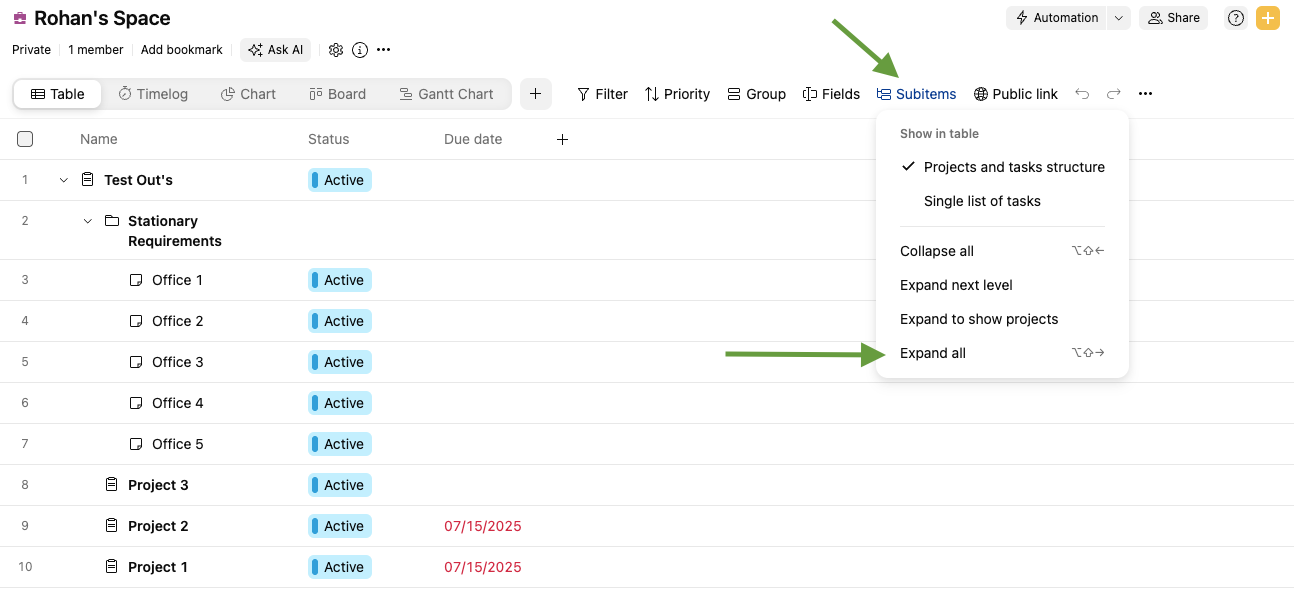Click the redo arrow icon

point(1113,94)
